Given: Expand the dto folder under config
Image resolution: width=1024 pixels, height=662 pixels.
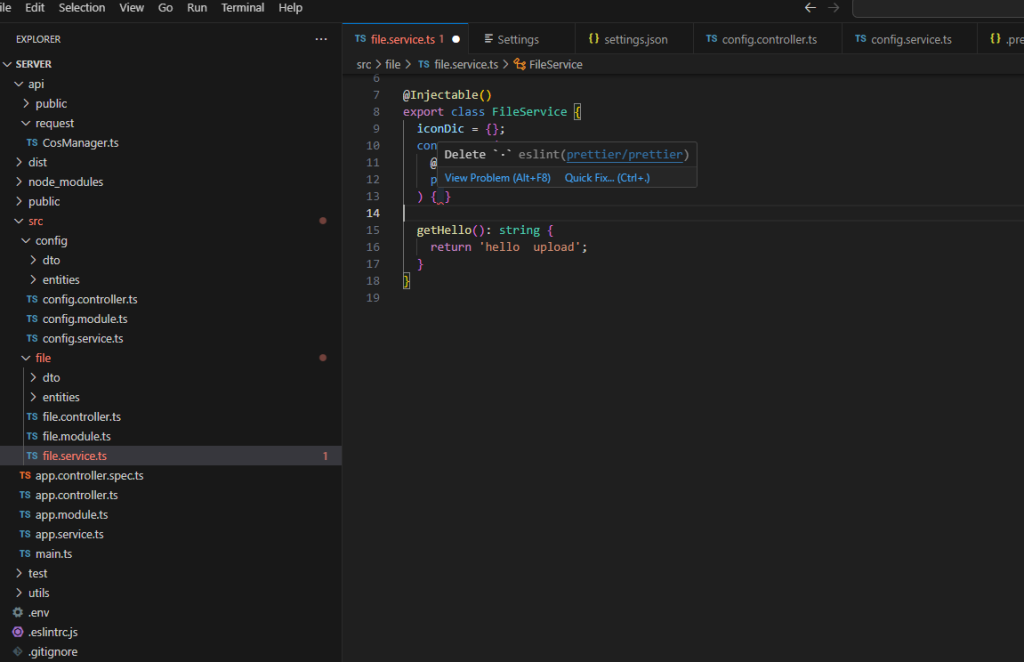Looking at the screenshot, I should 32,259.
